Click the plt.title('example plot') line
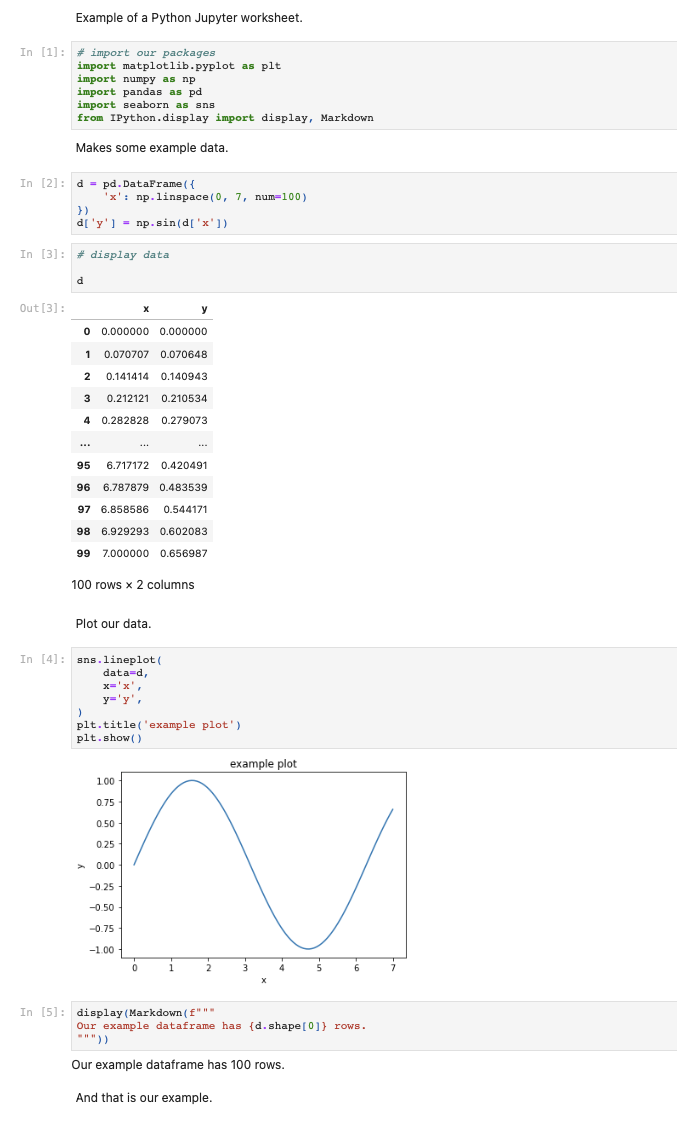Viewport: 677px width, 1131px height. pos(159,725)
